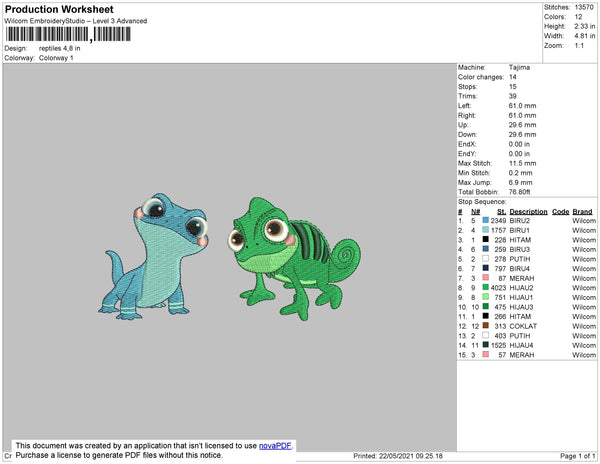Viewport: 600px width, 464px height.
Task: Click the Trims value 39
Action: (513, 96)
